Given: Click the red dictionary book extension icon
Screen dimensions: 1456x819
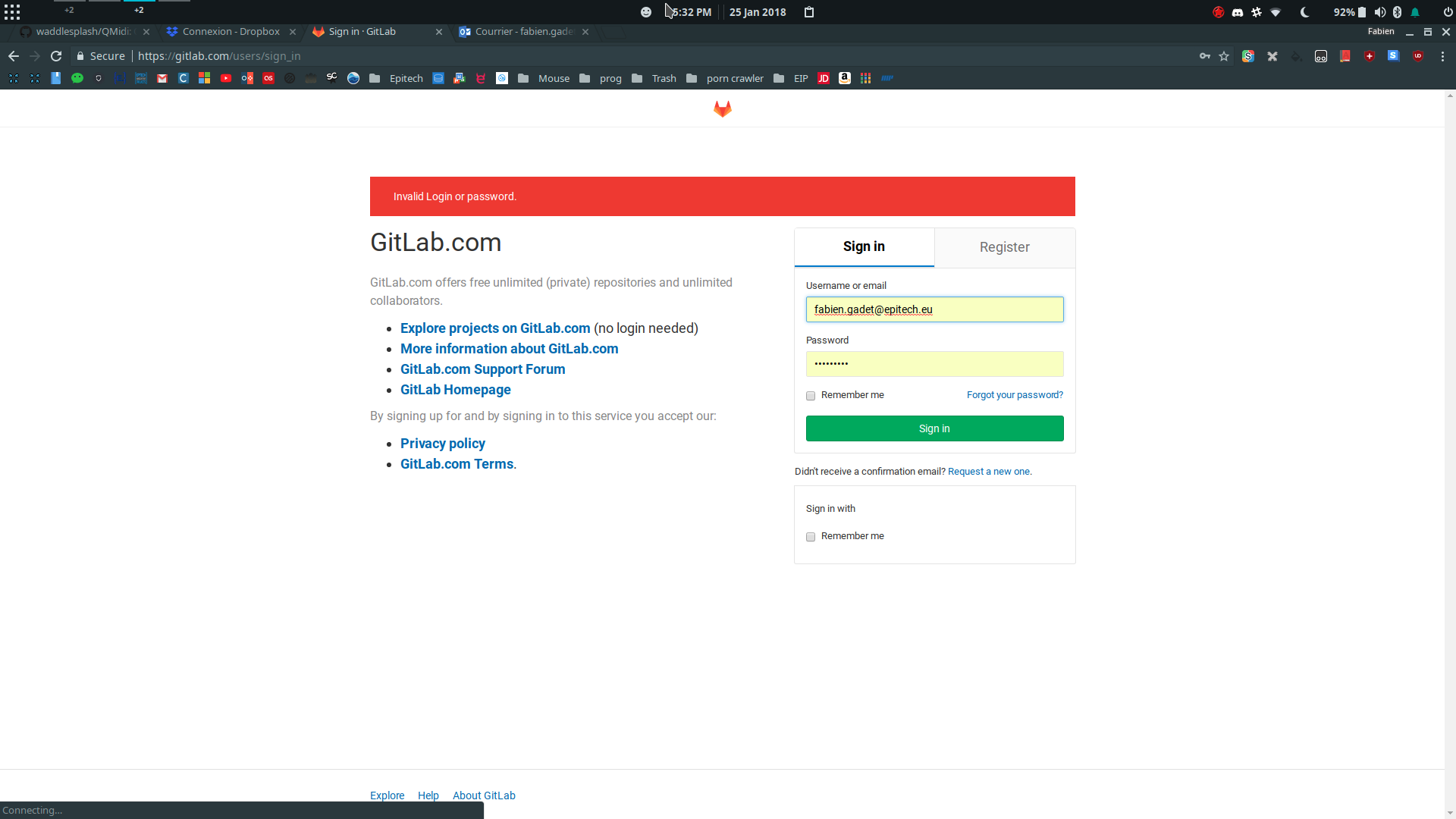Looking at the screenshot, I should pyautogui.click(x=1345, y=56).
